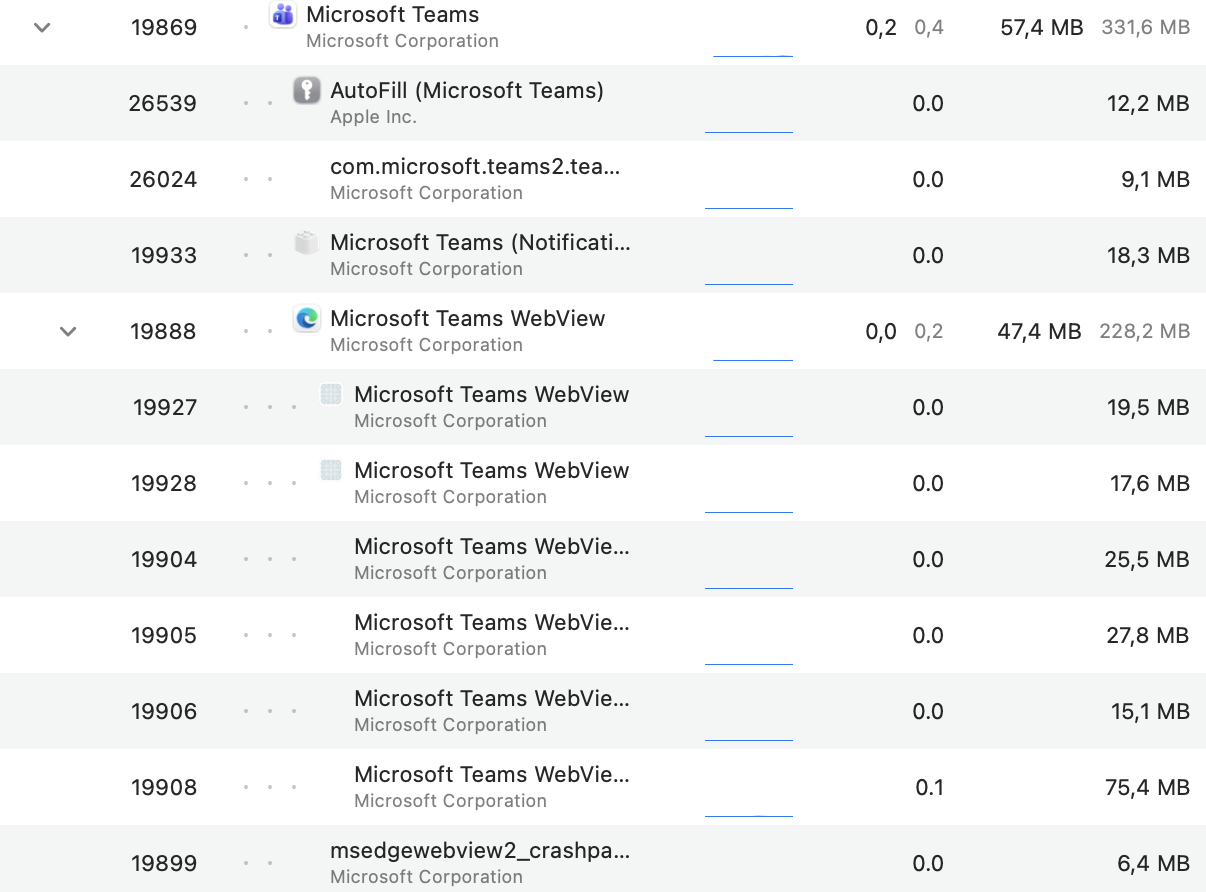Click the Edge icon for Teams WebView 19888

coord(307,318)
